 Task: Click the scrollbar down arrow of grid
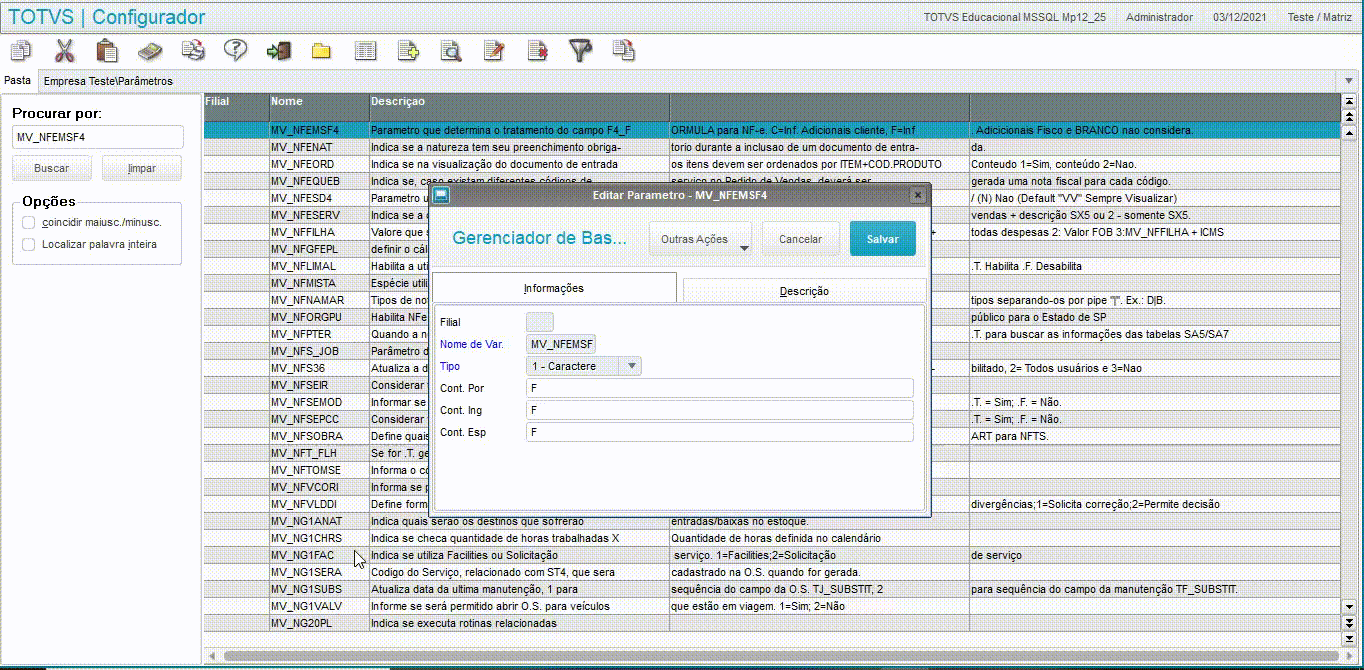pos(1348,606)
